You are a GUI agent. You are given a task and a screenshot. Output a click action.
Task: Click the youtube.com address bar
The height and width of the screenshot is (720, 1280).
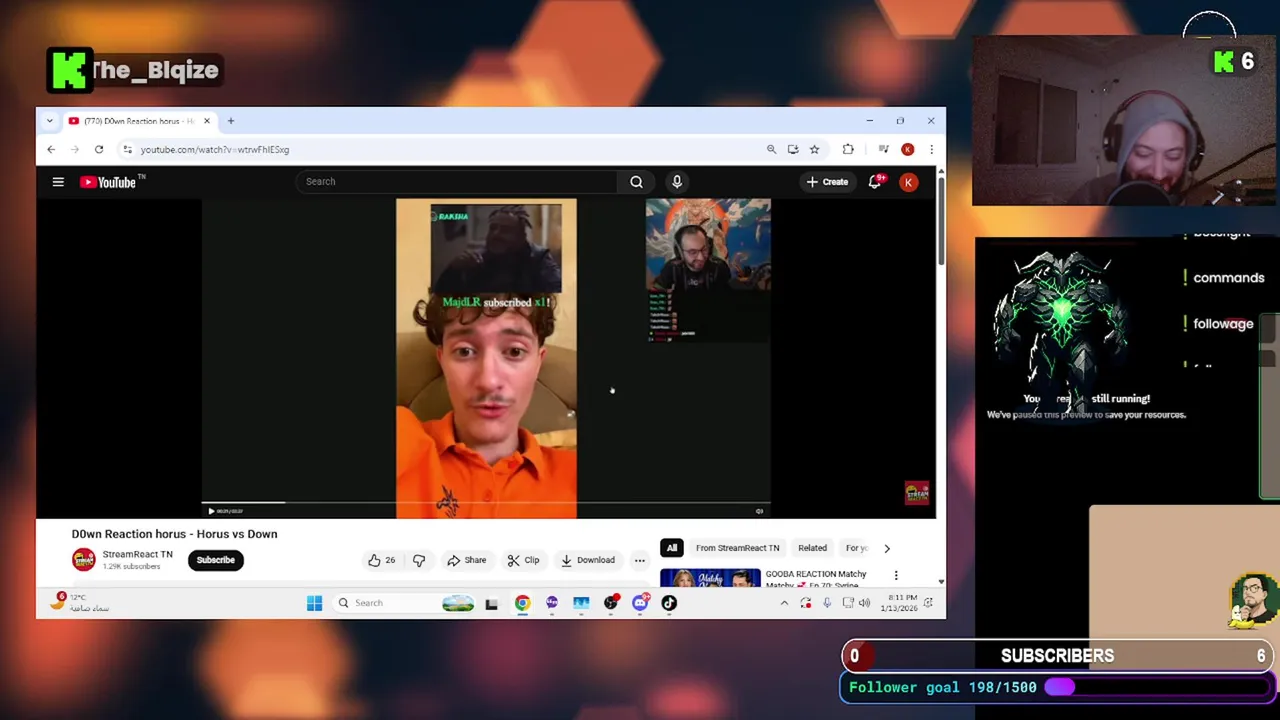click(x=440, y=149)
